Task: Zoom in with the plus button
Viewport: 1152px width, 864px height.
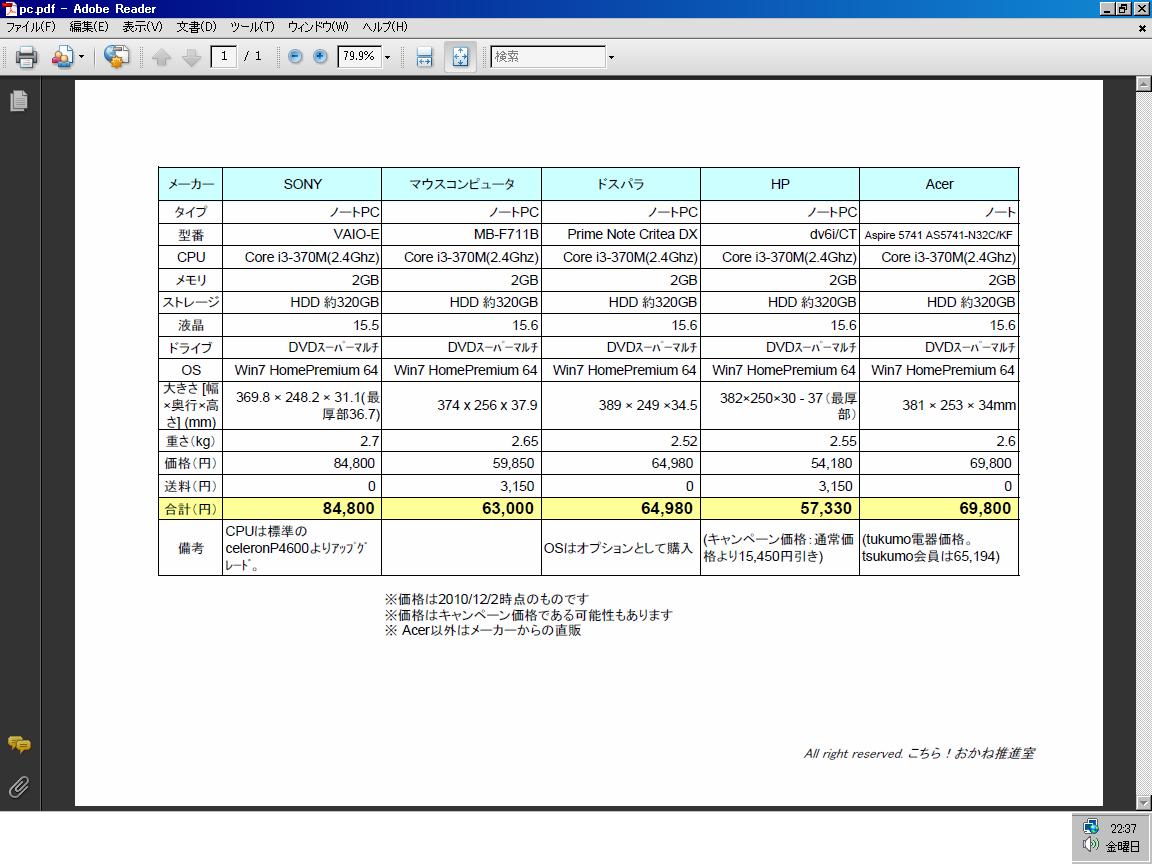Action: (320, 56)
